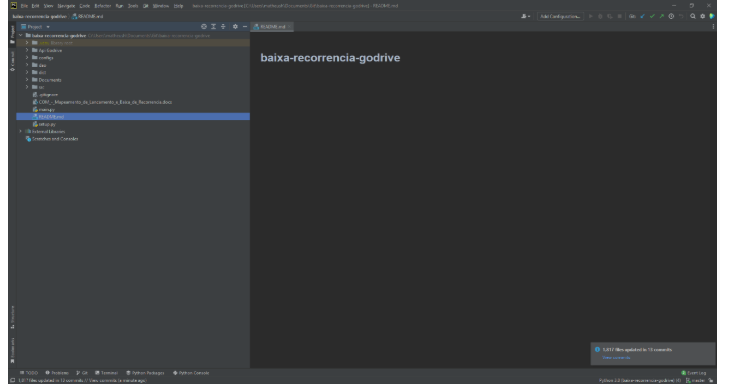Screen dimensions: 730x390
Task: Click the green Commit checkmark
Action: (x=652, y=16)
